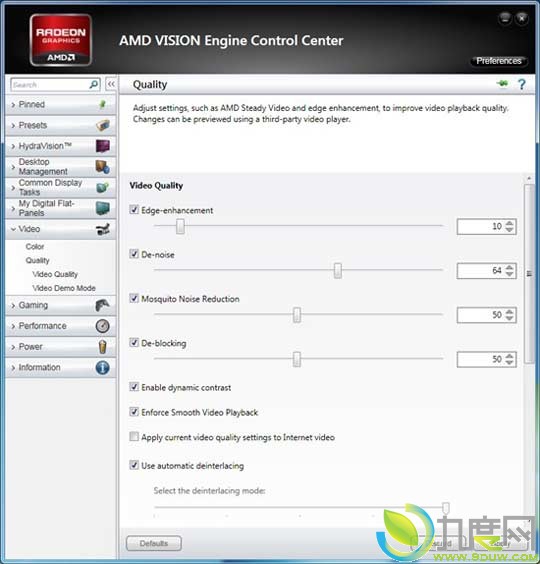Collapse the Video section
Viewport: 540px width, 564px height.
(x=13, y=229)
